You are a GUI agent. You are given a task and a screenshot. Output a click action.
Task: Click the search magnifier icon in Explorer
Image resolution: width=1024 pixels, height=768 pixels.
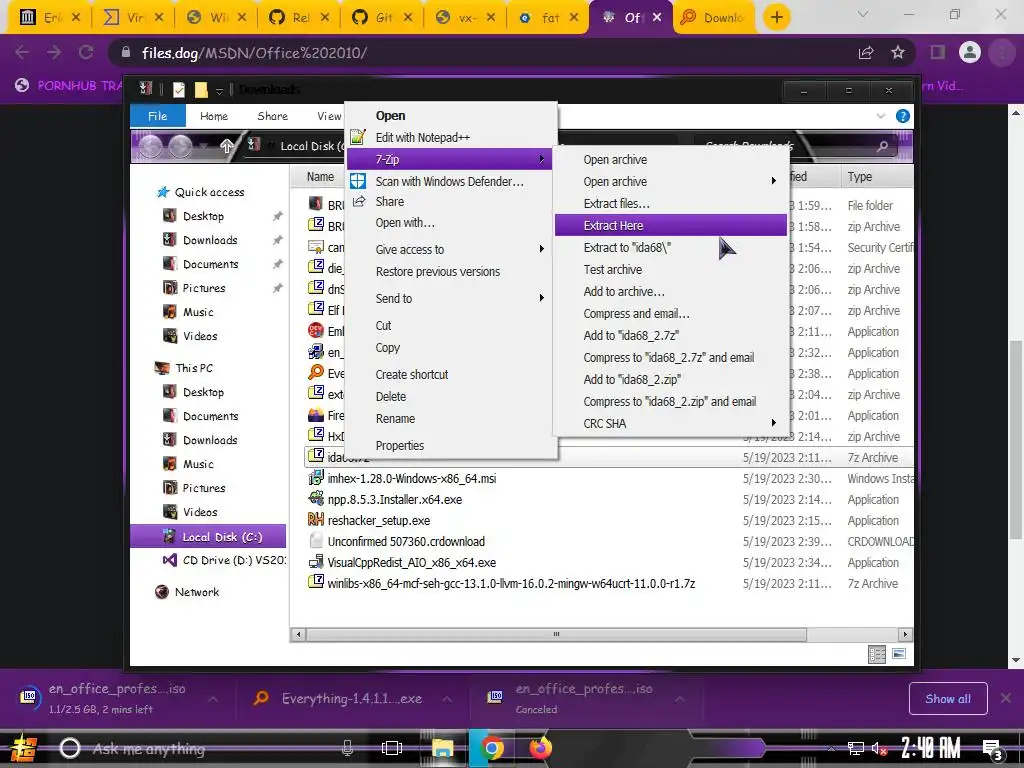pyautogui.click(x=882, y=146)
